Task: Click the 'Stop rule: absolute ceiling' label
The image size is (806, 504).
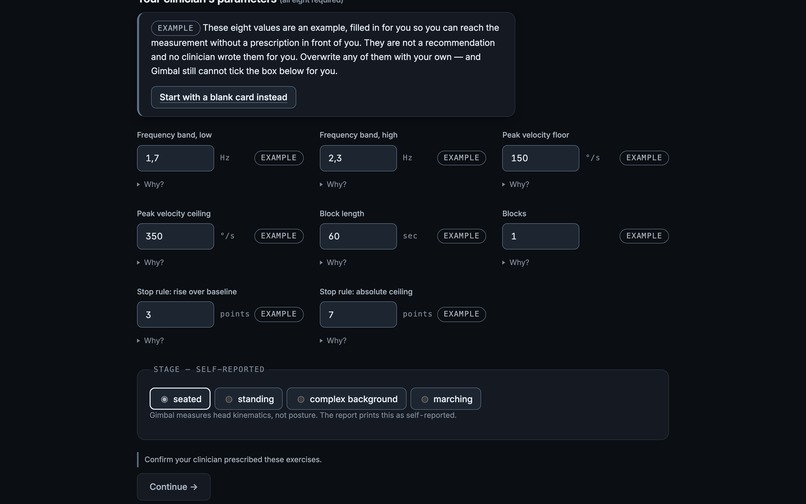Action: tap(366, 292)
